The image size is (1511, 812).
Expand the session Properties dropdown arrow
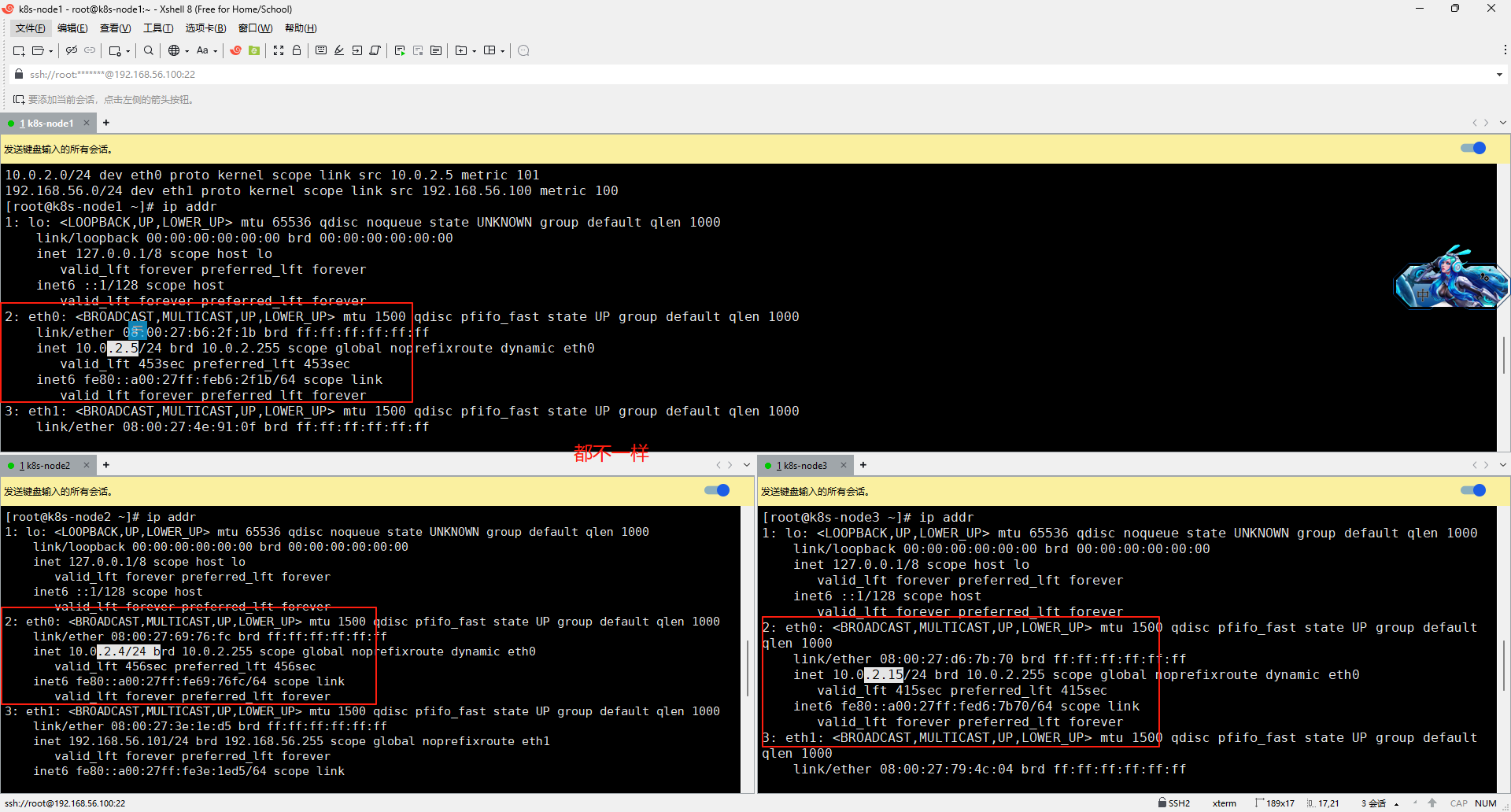tap(128, 51)
